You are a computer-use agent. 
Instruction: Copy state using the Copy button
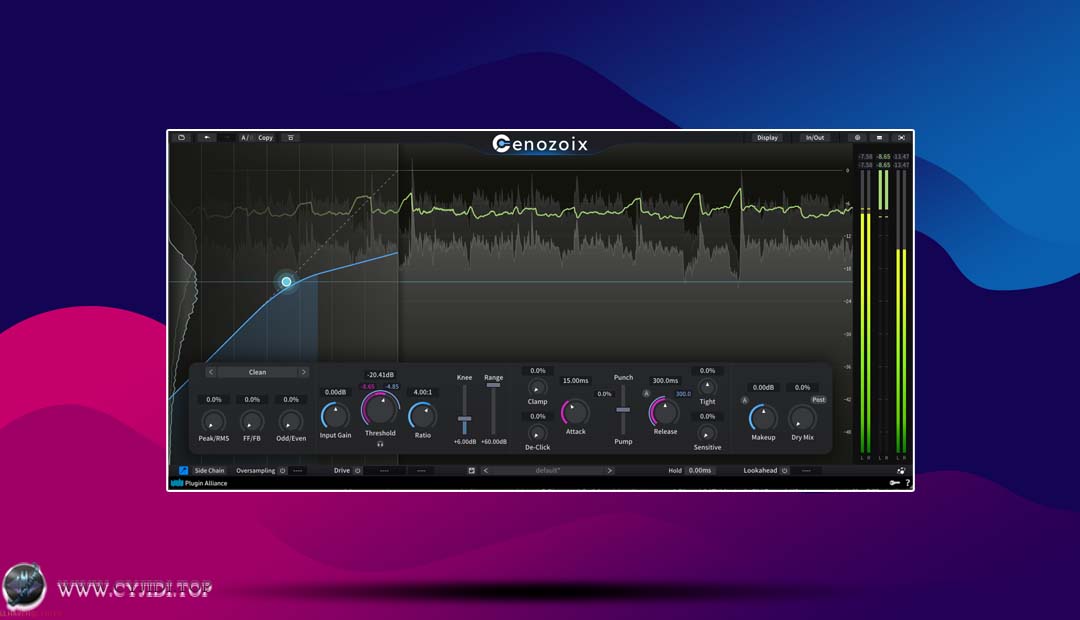point(265,138)
